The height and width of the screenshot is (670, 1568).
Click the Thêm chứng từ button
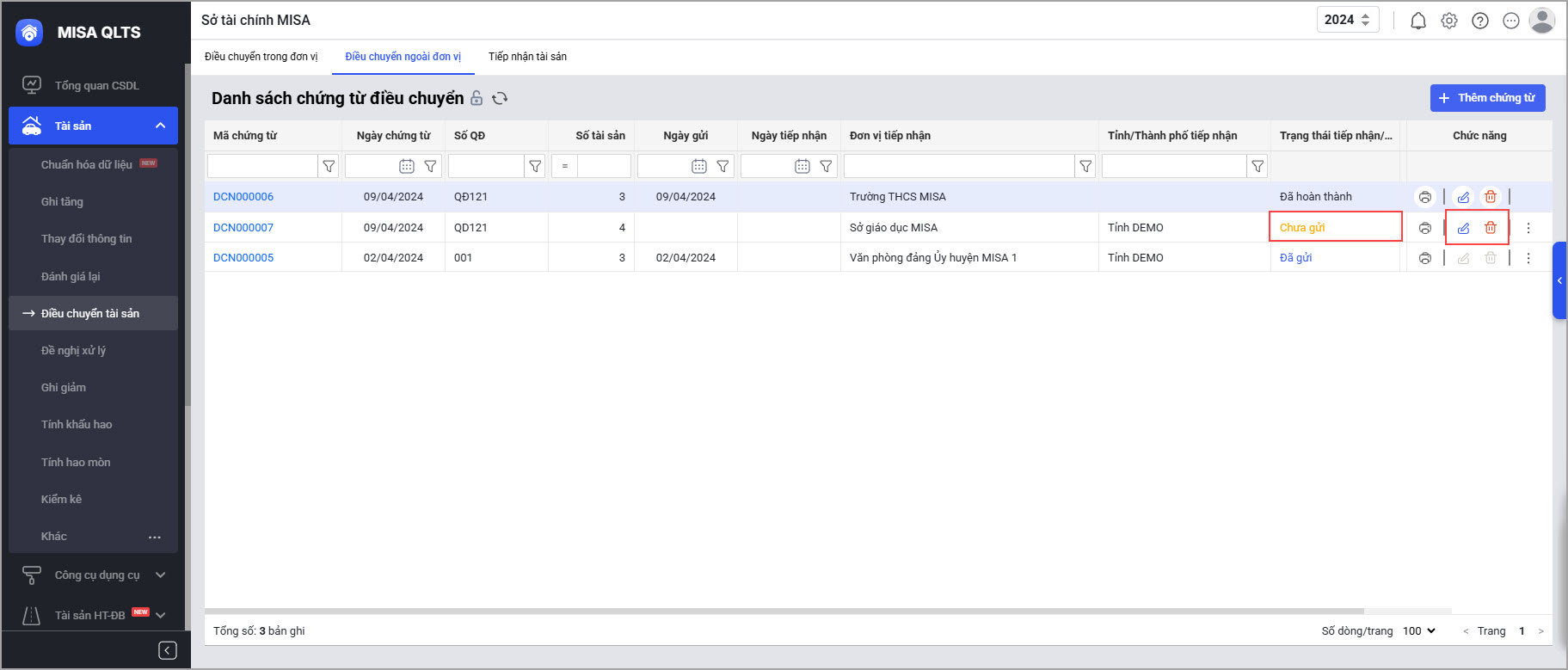[1487, 98]
